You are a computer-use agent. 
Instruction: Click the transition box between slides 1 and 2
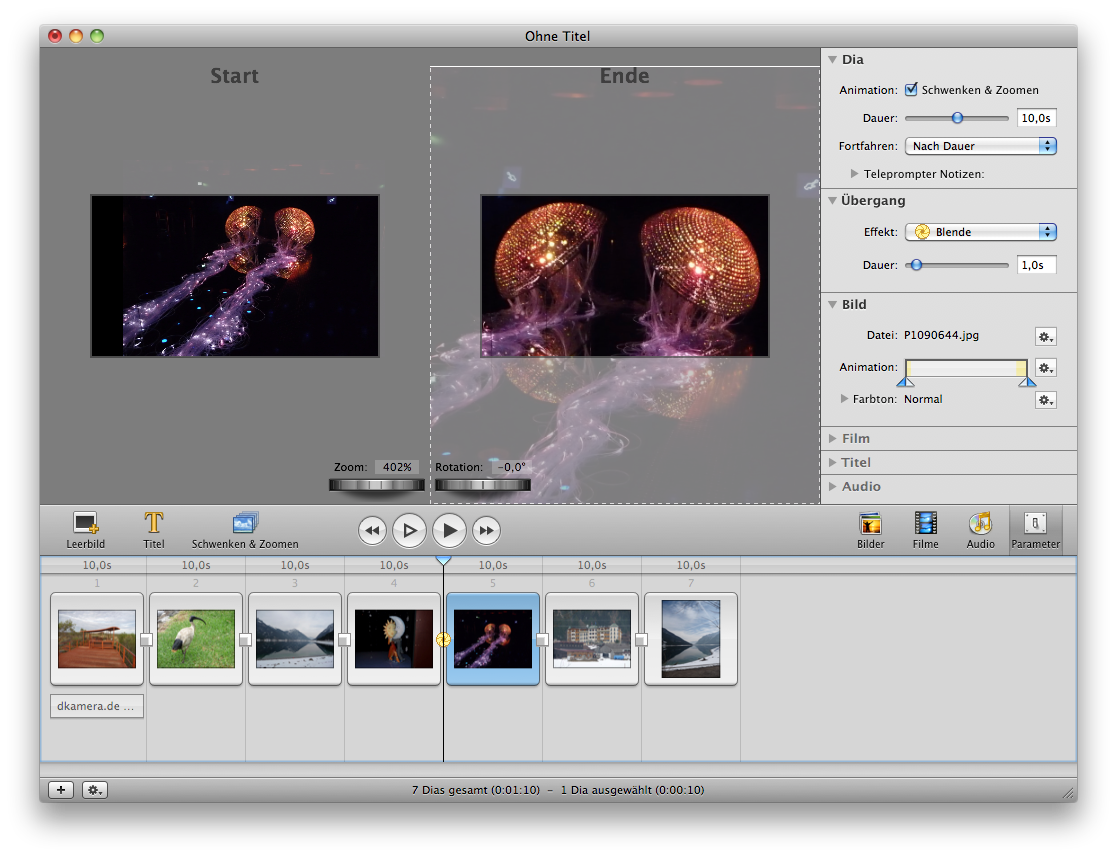(146, 640)
